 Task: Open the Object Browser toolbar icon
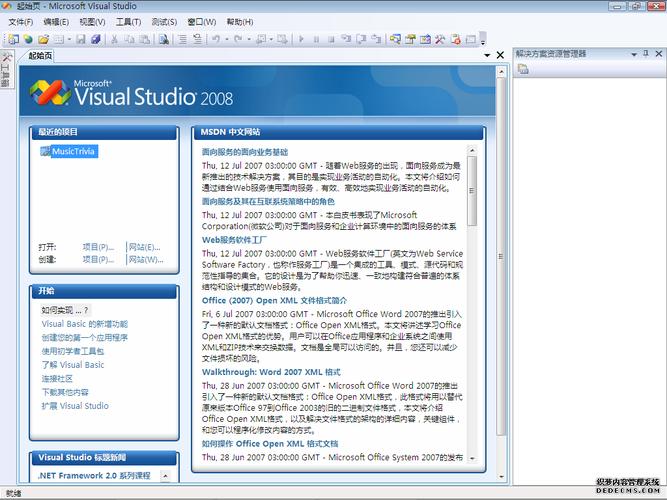tap(425, 39)
